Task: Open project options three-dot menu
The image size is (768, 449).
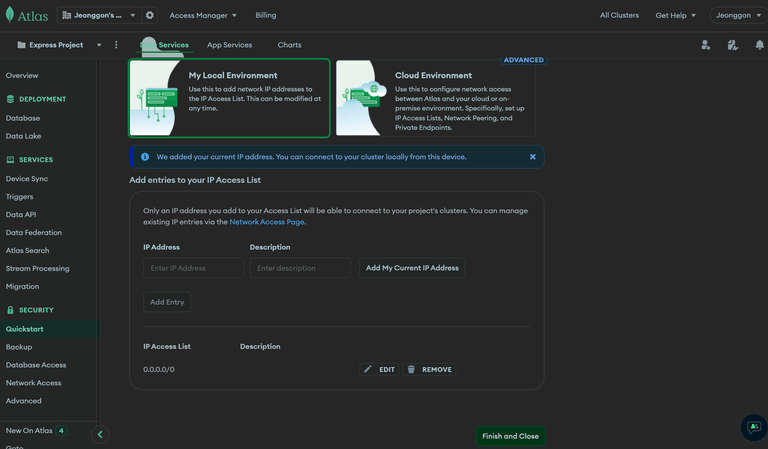Action: 116,45
